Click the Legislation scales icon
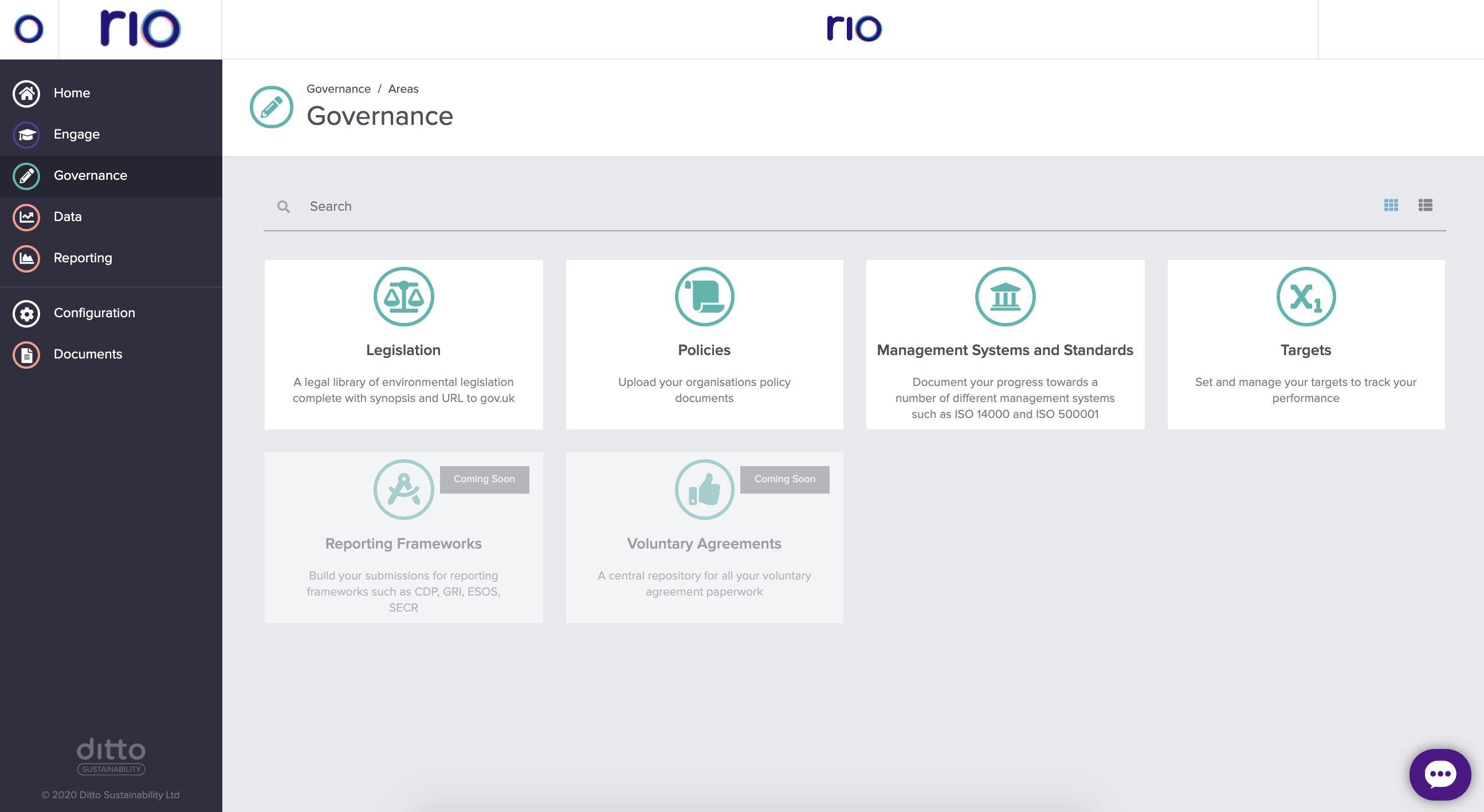 coord(403,297)
